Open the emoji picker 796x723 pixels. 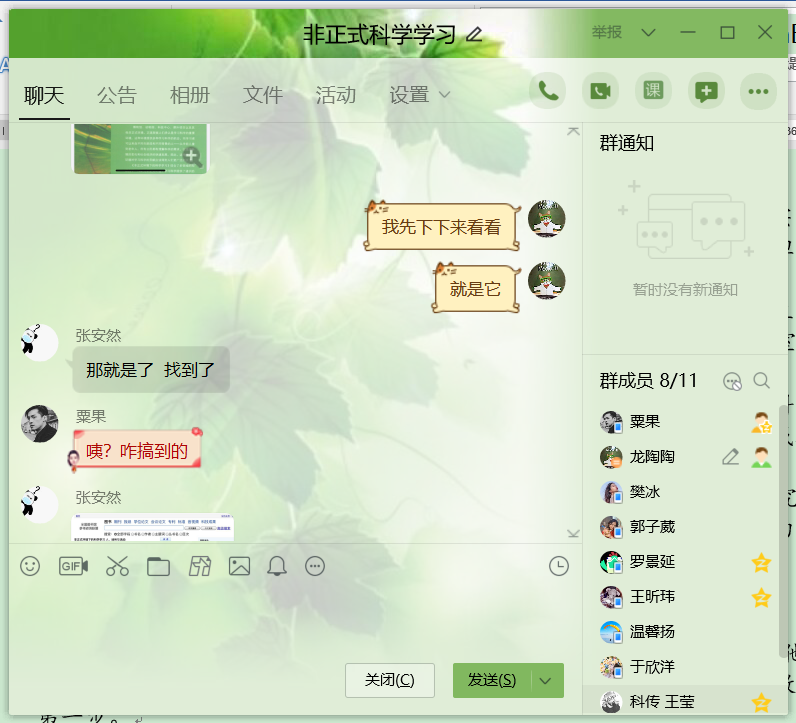point(30,567)
